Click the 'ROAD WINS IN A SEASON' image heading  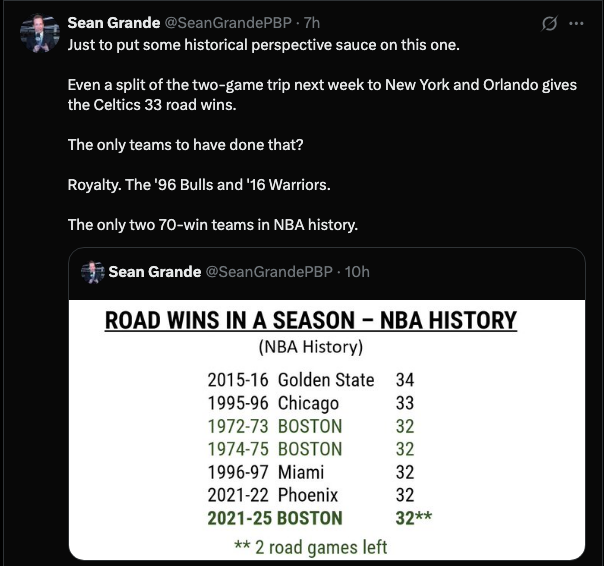coord(310,321)
